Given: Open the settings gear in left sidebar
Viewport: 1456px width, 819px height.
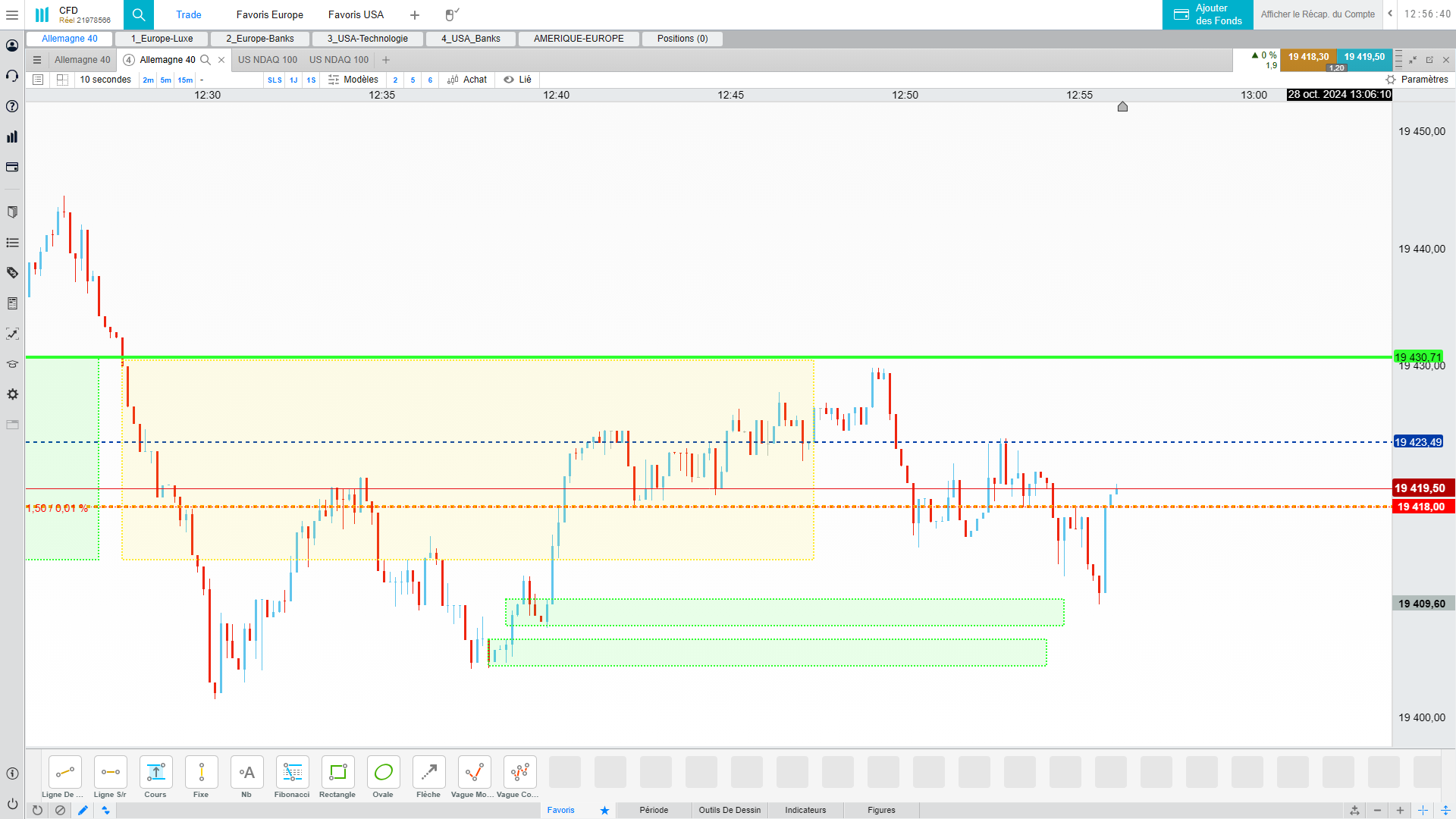Looking at the screenshot, I should tap(12, 394).
